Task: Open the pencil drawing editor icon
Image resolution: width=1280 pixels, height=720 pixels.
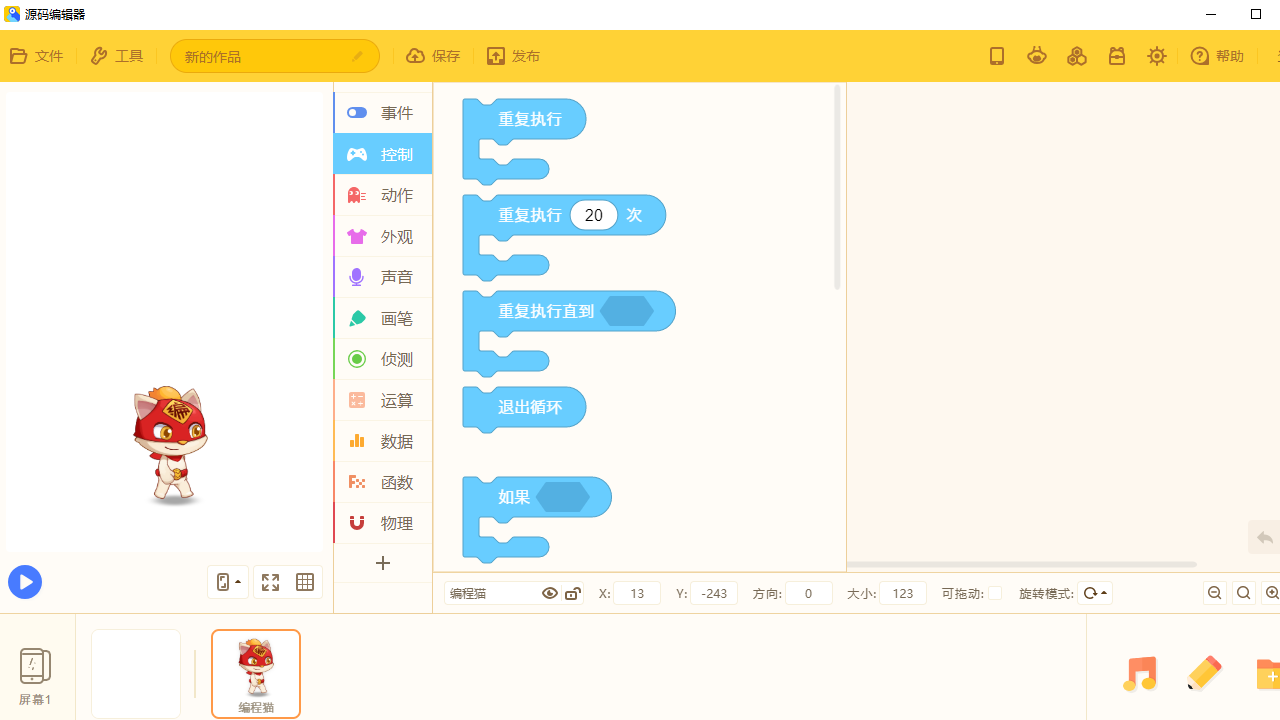Action: [1204, 673]
